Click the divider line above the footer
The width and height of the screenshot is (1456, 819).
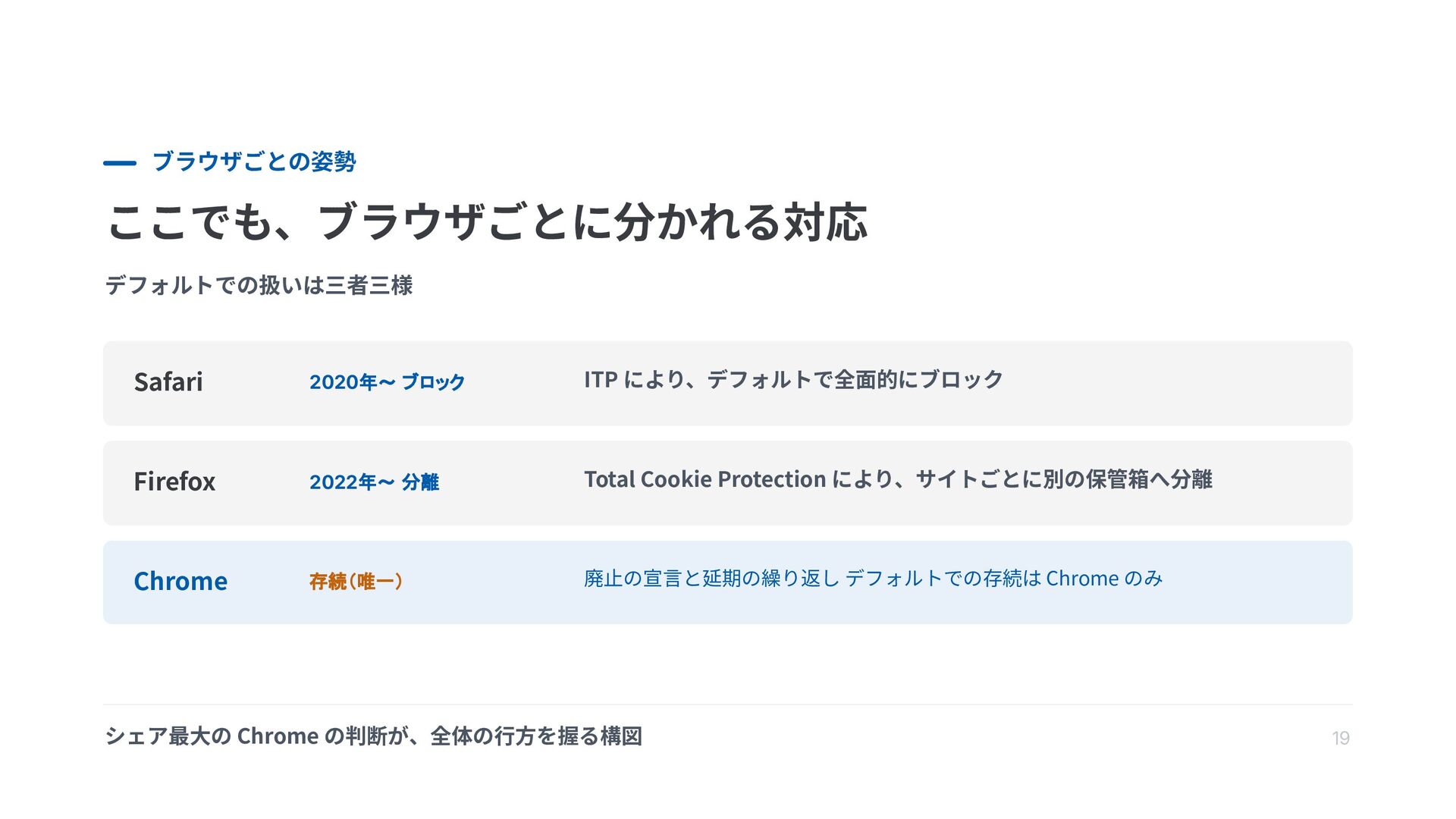(x=728, y=704)
